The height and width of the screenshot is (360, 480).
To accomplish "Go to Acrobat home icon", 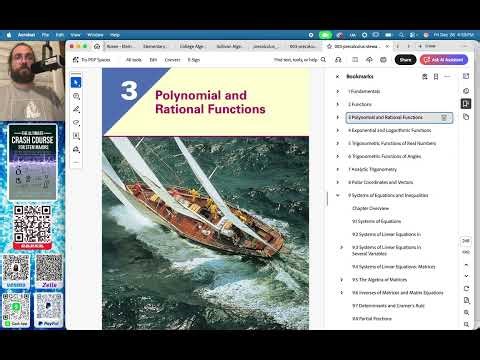I will (97, 46).
